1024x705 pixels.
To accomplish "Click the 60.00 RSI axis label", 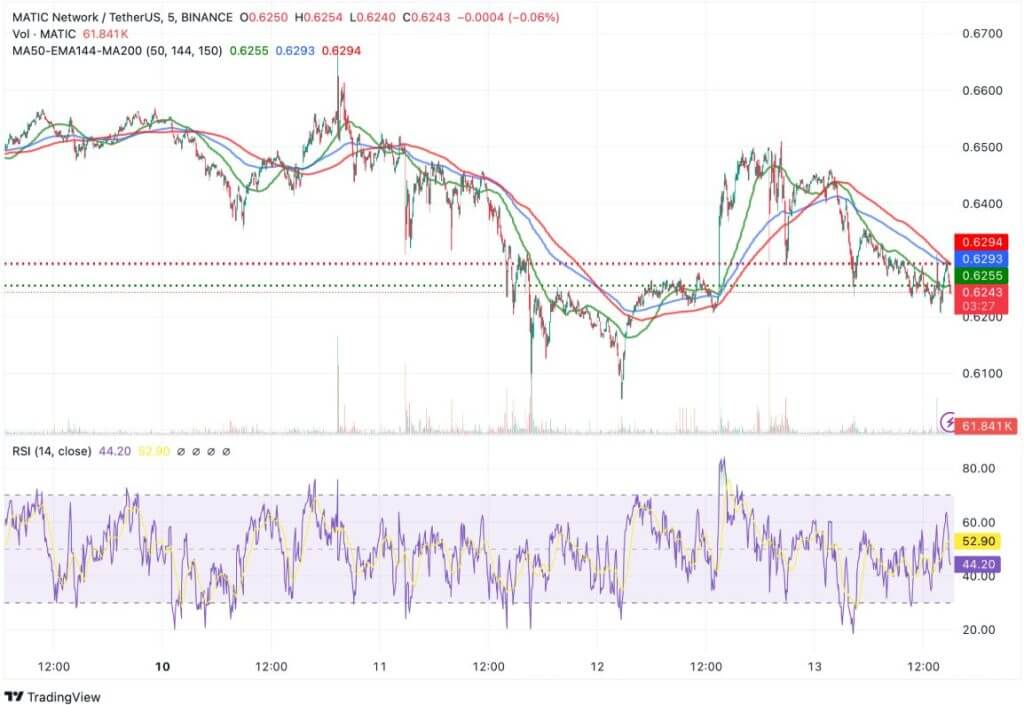I will pyautogui.click(x=978, y=522).
